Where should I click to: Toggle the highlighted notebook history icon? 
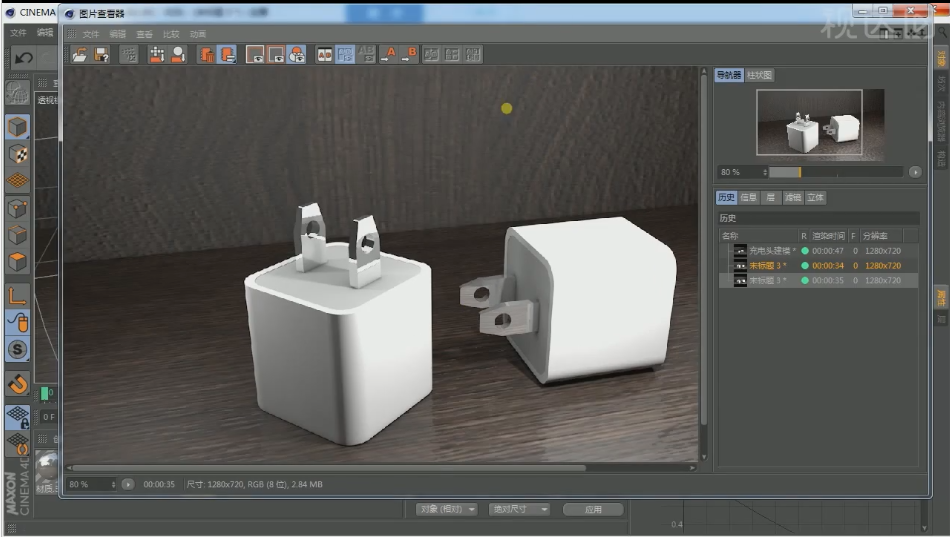pos(227,55)
